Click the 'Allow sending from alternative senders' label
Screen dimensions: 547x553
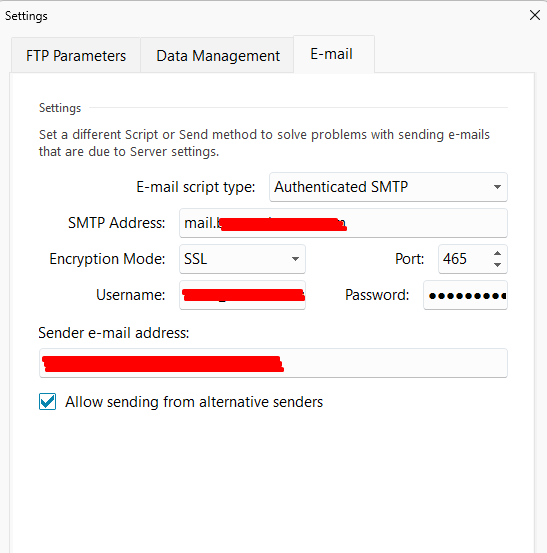click(194, 402)
